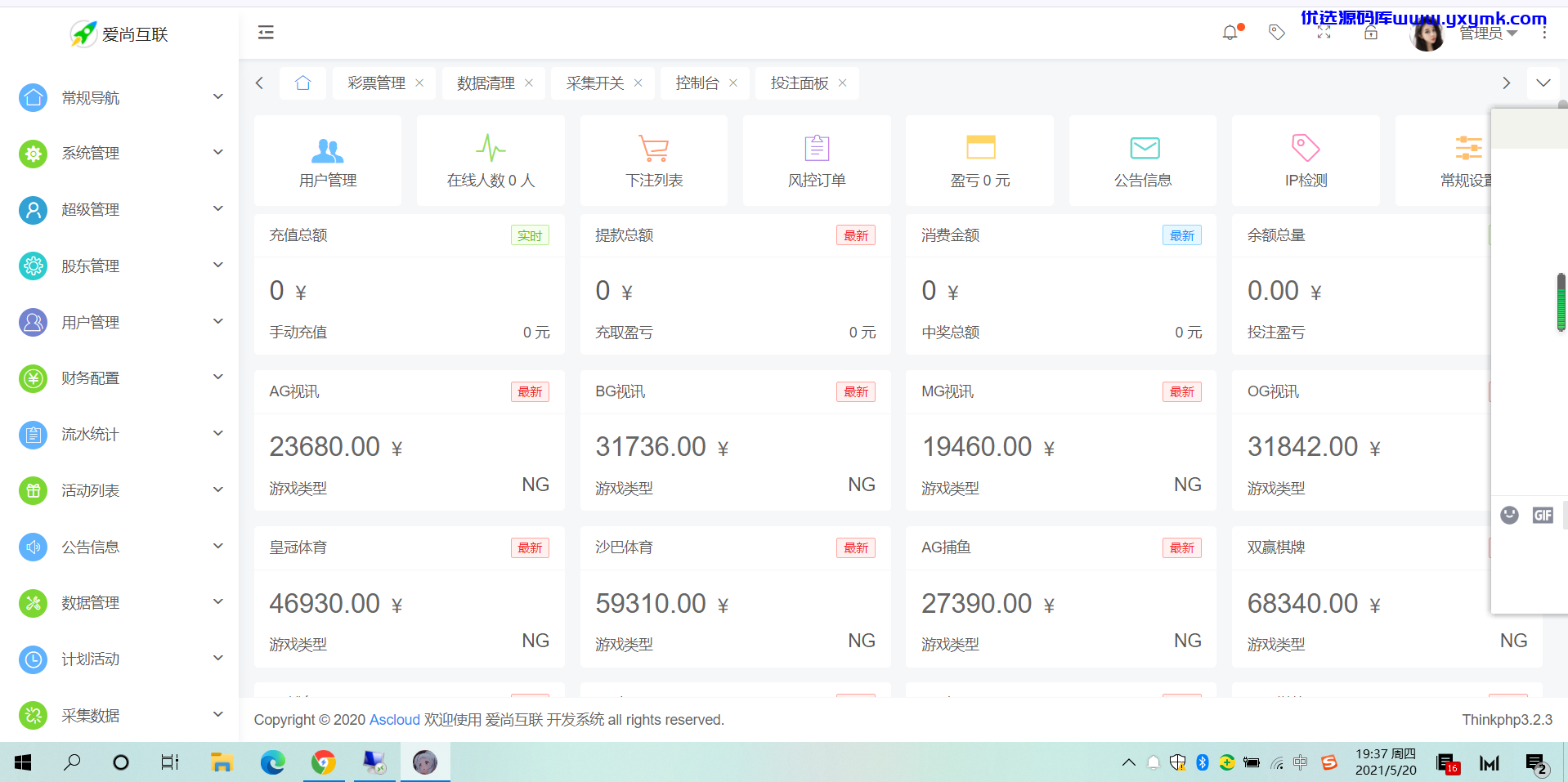Open the tab options dropdown chevron
The image size is (1568, 782).
pyautogui.click(x=1543, y=83)
